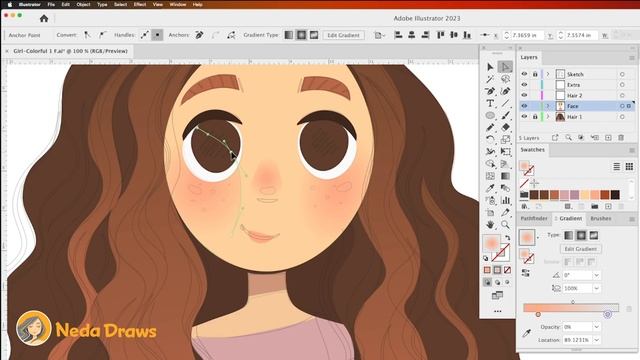The image size is (640, 360).
Task: Open gradient aspect ratio dropdown
Action: [597, 288]
